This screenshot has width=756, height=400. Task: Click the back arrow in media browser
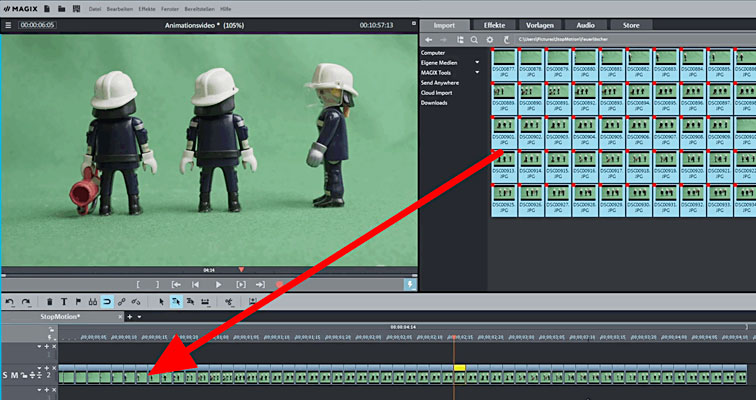[x=429, y=39]
